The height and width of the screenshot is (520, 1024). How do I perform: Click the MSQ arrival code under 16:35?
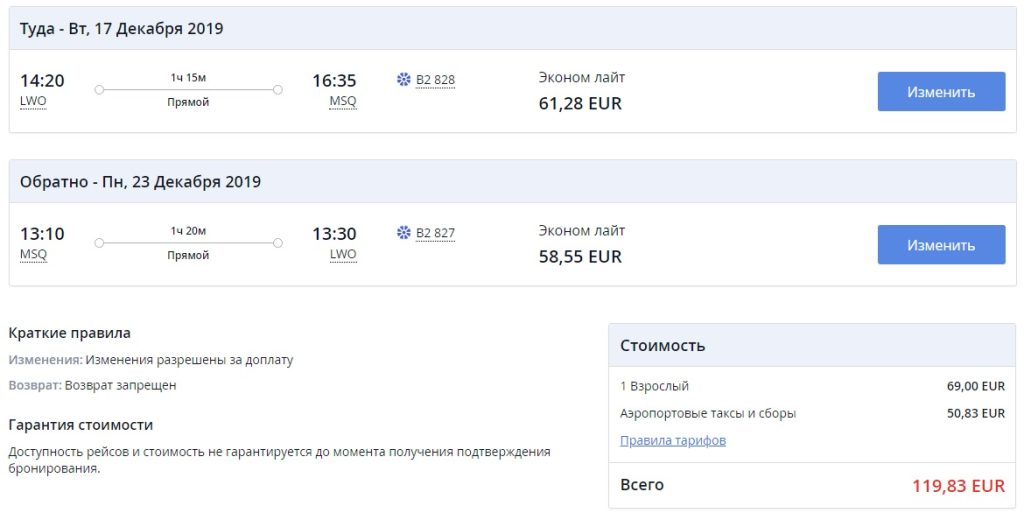(x=343, y=102)
